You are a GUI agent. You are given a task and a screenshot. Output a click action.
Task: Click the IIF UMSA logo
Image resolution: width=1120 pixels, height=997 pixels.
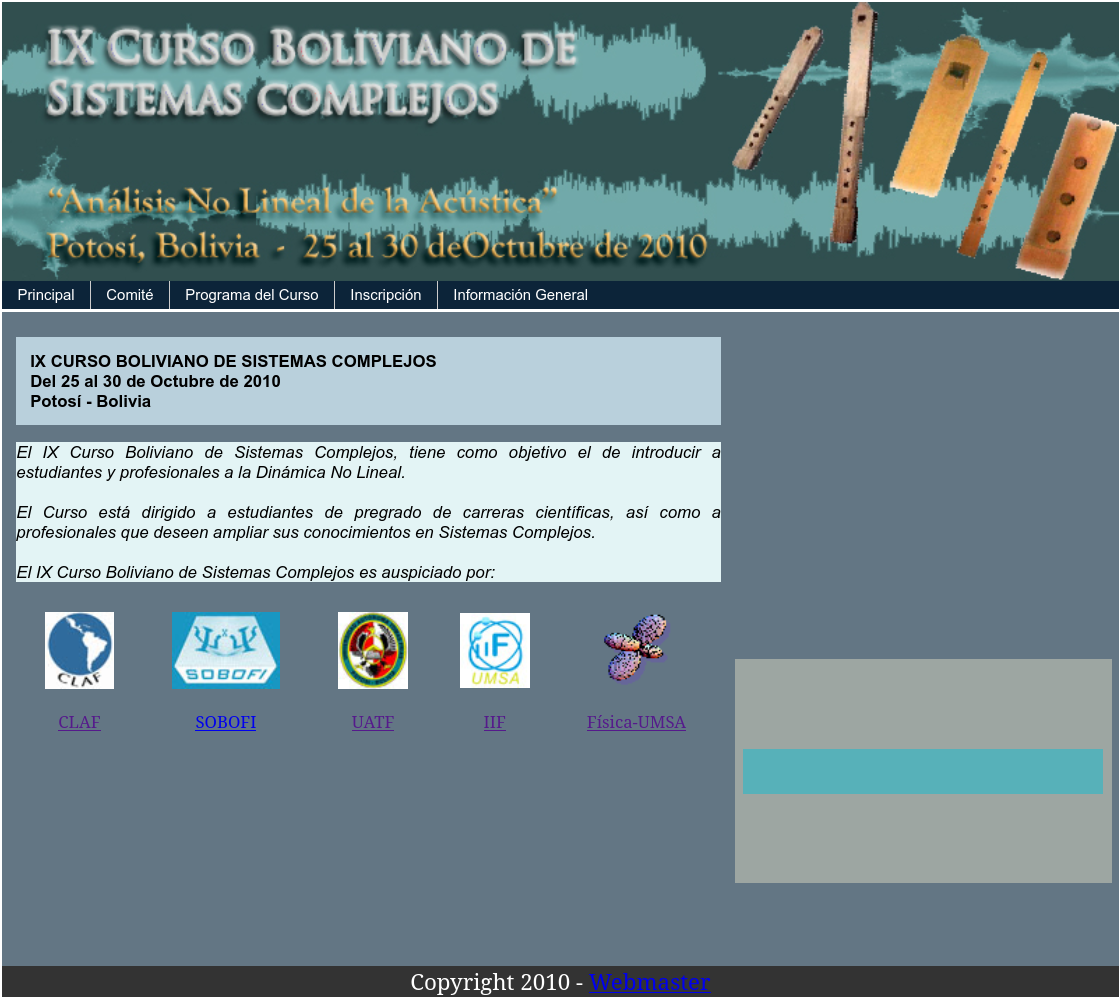click(x=494, y=650)
